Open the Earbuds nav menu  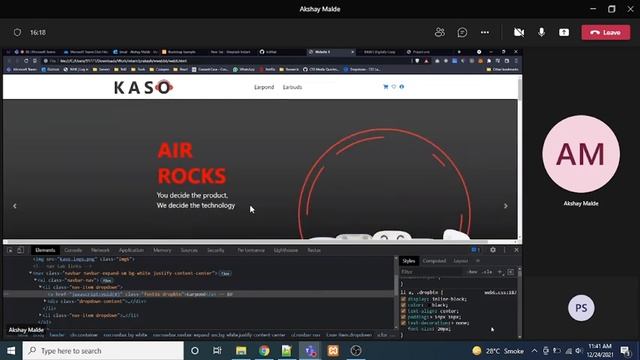click(x=292, y=87)
